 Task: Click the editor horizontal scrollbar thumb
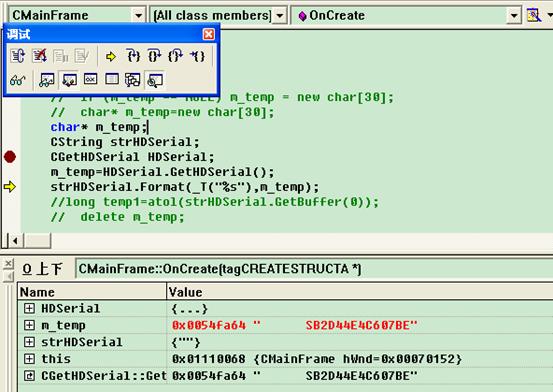pos(37,241)
